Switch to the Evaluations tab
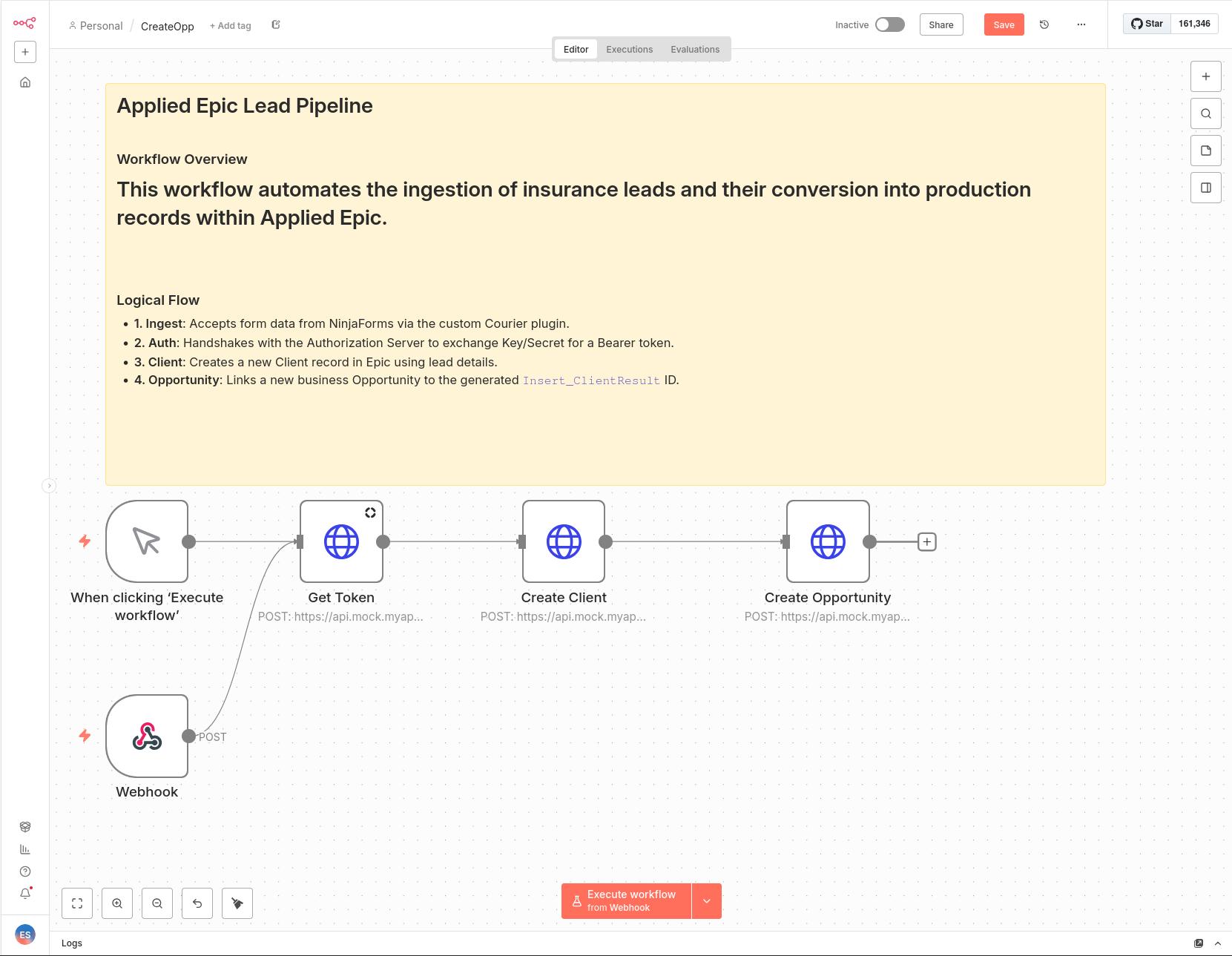Screen dimensions: 1232x956 click(x=694, y=50)
